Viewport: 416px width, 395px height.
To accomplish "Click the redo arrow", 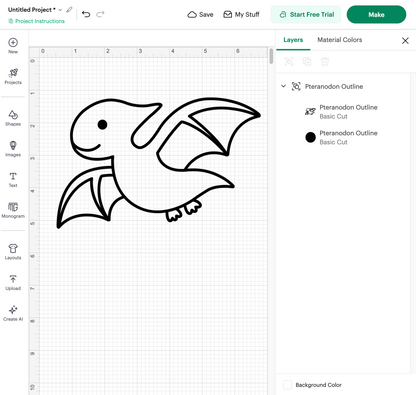I will click(100, 14).
